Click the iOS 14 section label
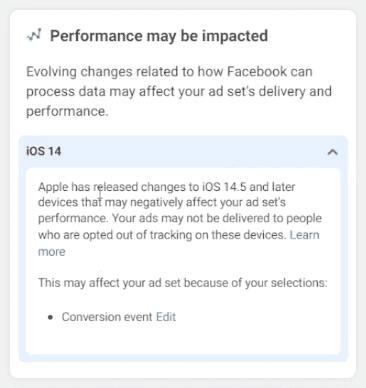366x388 pixels. 44,151
